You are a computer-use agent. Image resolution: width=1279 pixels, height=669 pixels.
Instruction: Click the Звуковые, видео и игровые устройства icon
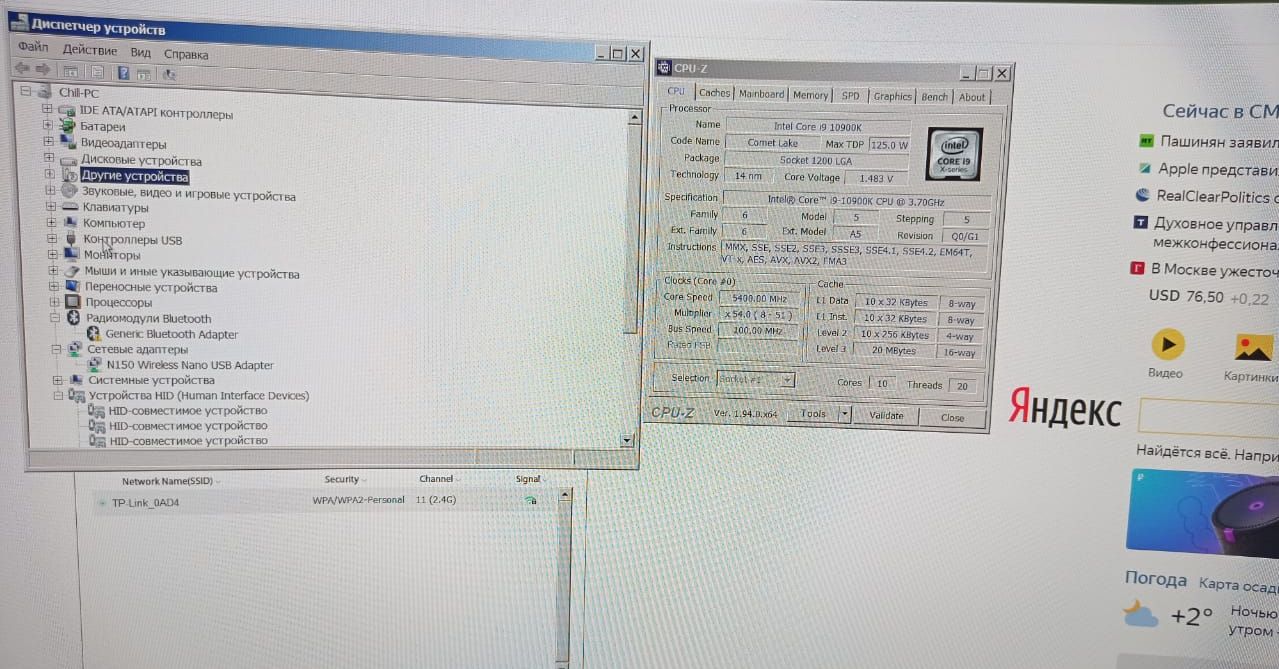pos(70,191)
